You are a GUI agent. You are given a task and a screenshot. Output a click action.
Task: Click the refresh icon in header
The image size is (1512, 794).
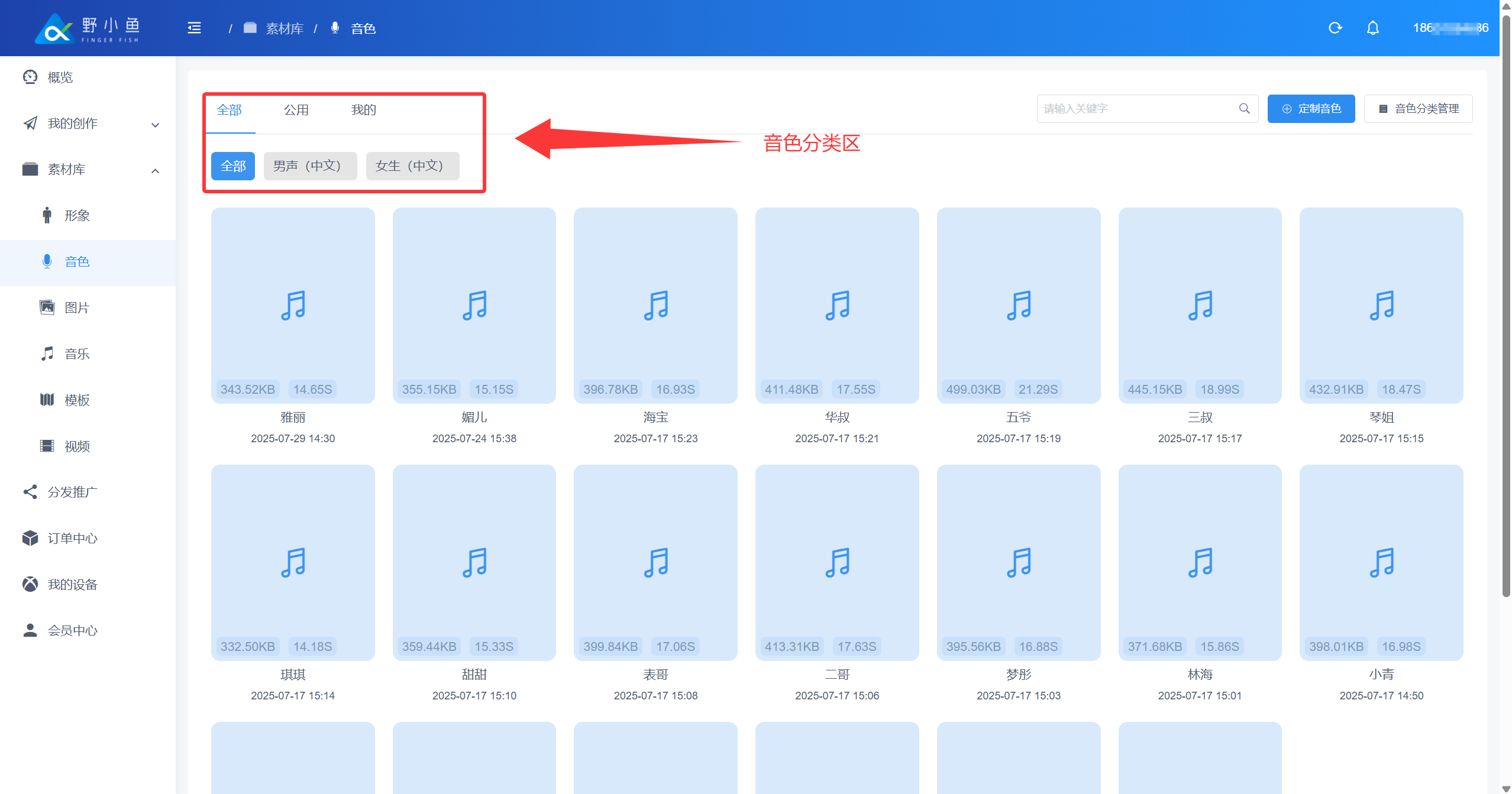coord(1335,28)
